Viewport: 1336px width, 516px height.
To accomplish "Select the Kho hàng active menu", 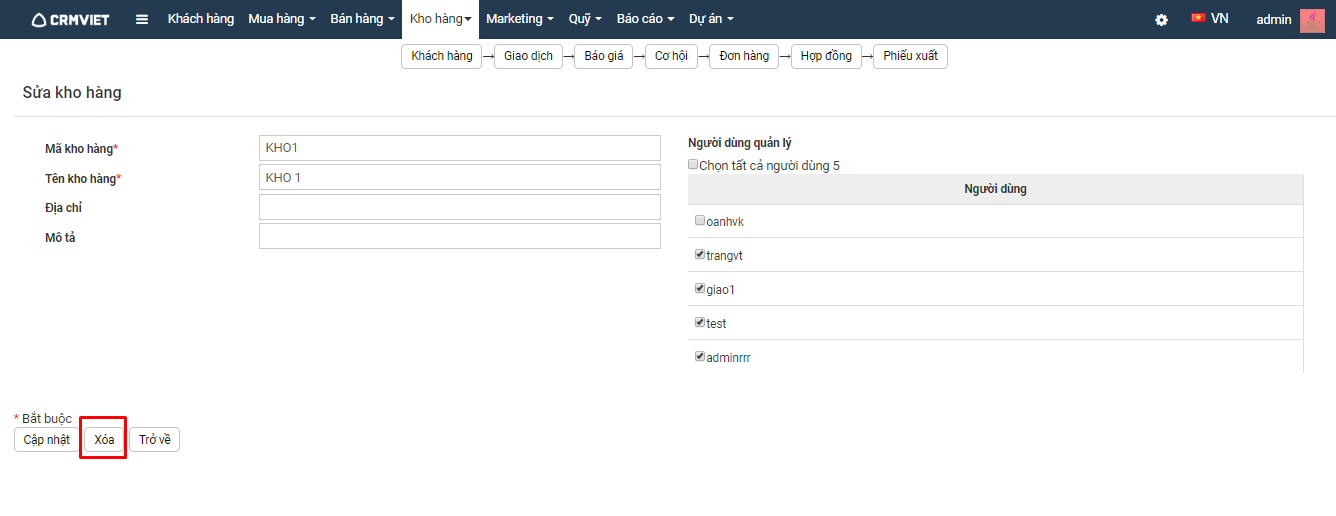I will tap(440, 19).
